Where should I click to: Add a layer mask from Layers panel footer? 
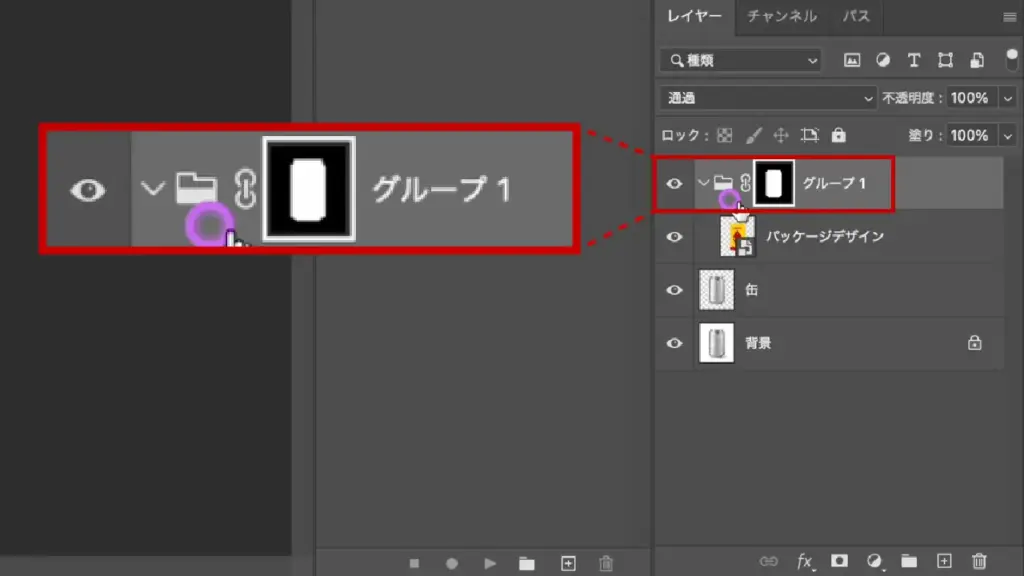click(x=840, y=561)
